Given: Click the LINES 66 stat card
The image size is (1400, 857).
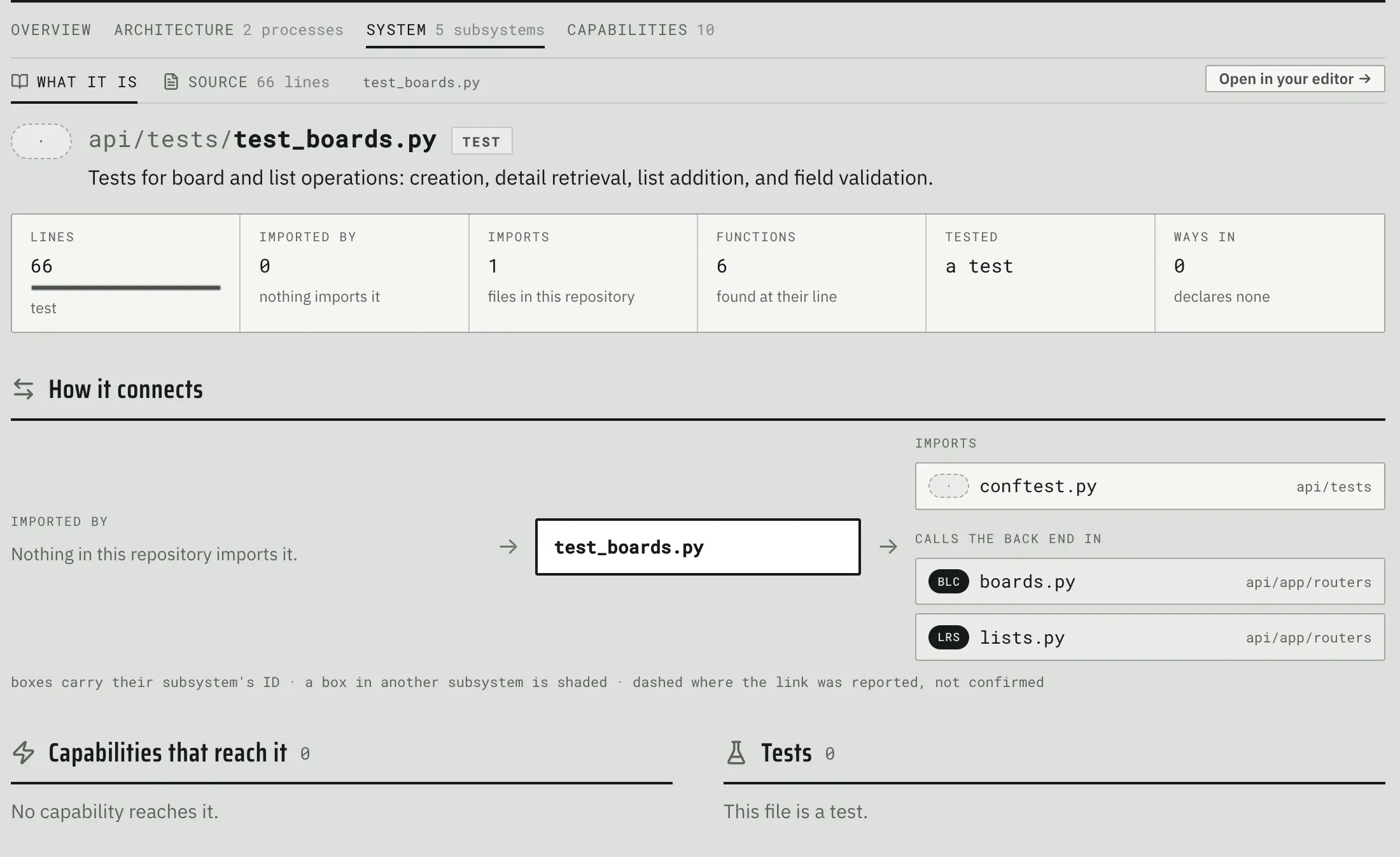Looking at the screenshot, I should tap(126, 273).
